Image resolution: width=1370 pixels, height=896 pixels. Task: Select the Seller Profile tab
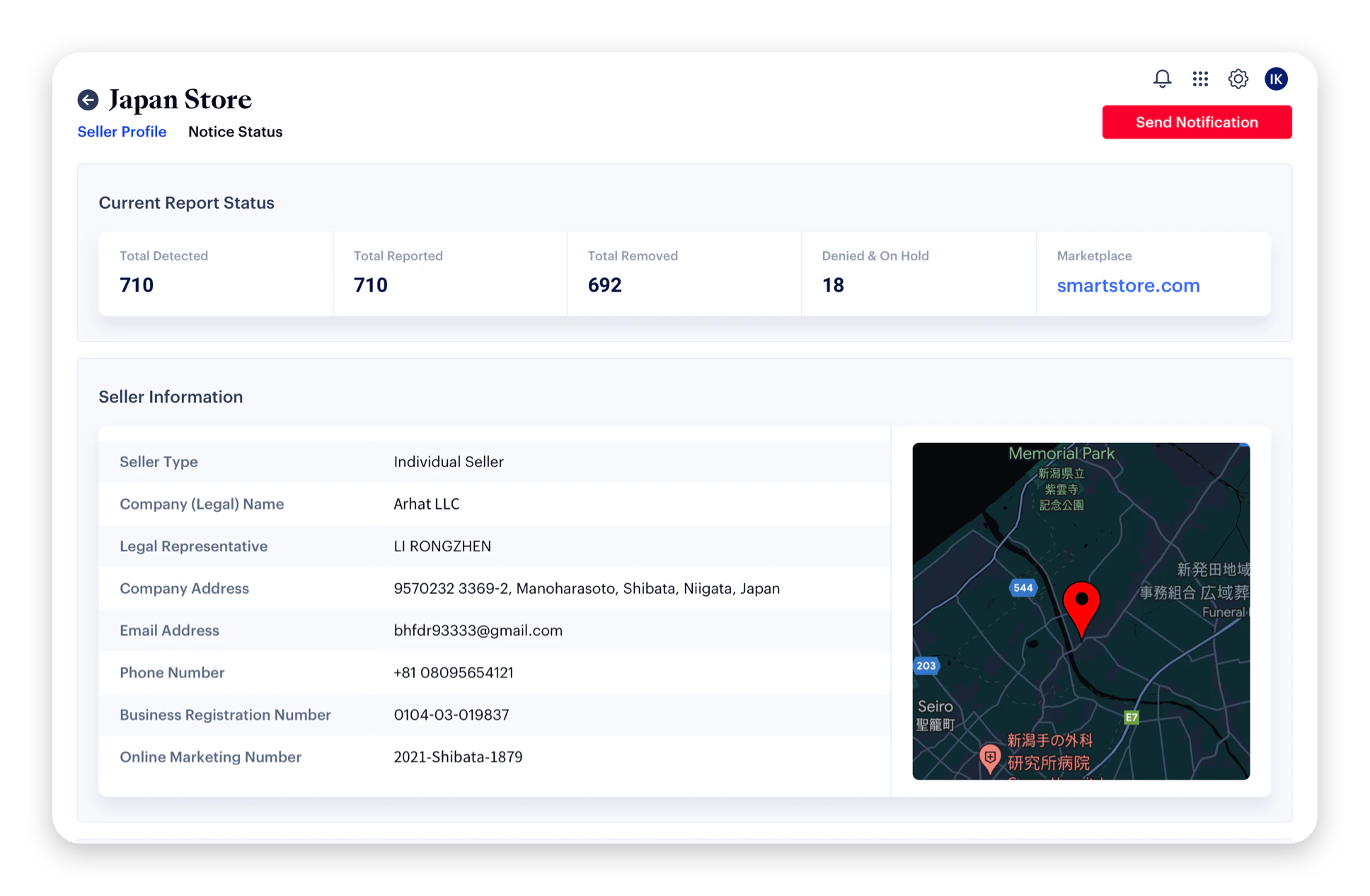(x=122, y=132)
